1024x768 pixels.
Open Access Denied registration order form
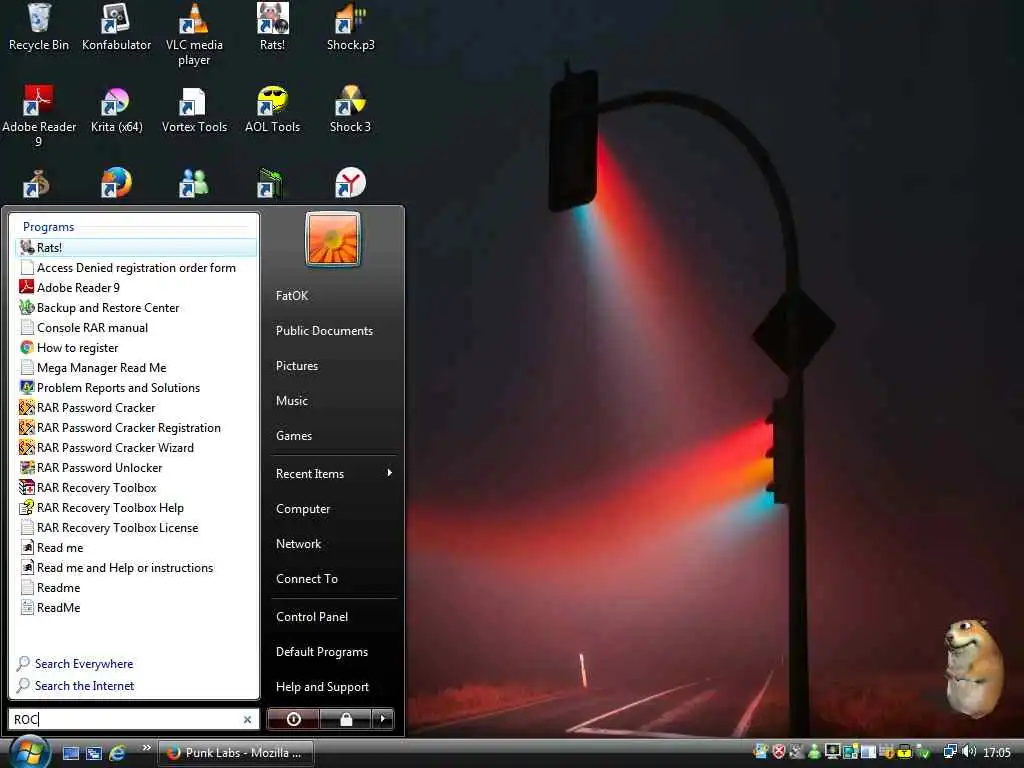coord(136,268)
